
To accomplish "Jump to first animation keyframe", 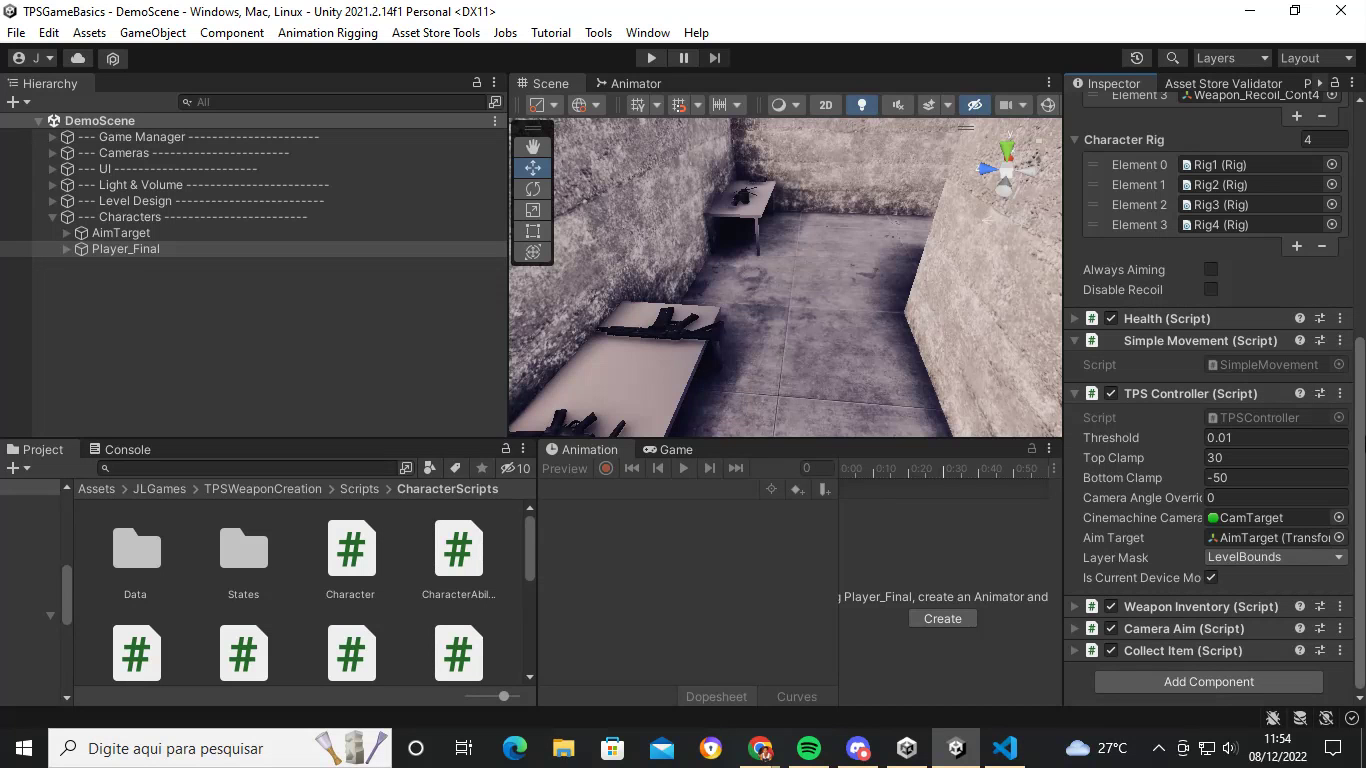I will coord(632,468).
